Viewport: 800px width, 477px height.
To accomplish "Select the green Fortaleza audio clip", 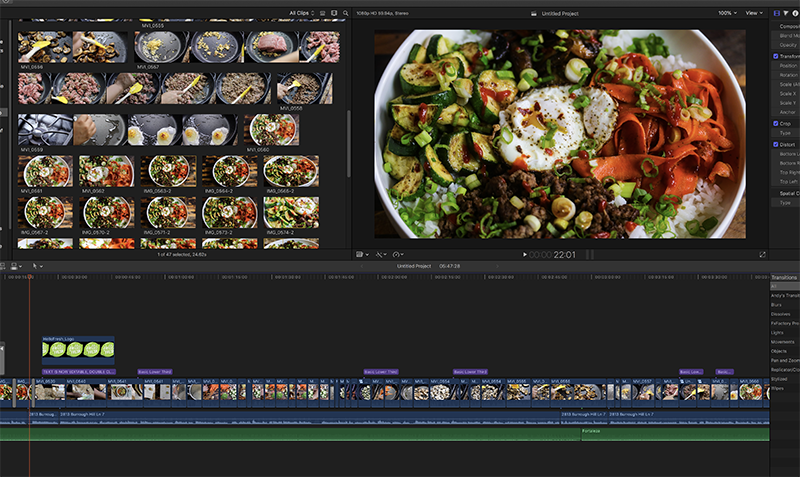I will tap(675, 434).
